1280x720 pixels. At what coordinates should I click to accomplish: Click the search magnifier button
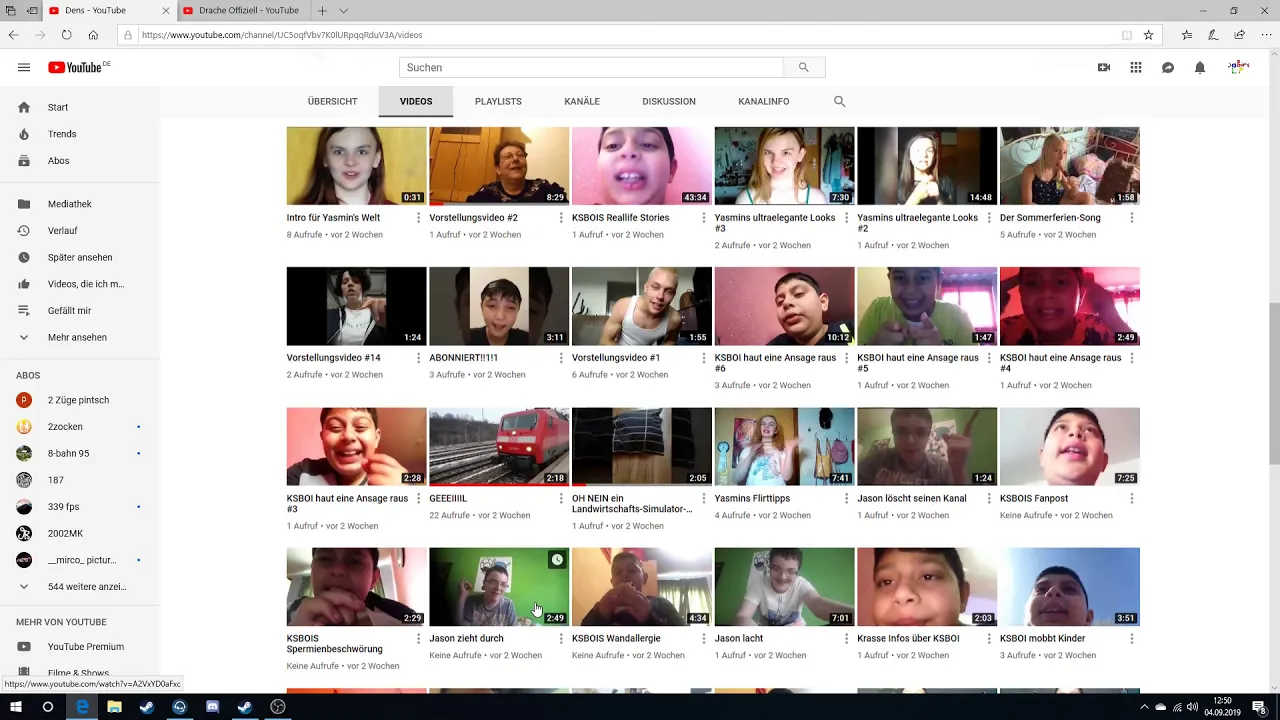click(803, 67)
